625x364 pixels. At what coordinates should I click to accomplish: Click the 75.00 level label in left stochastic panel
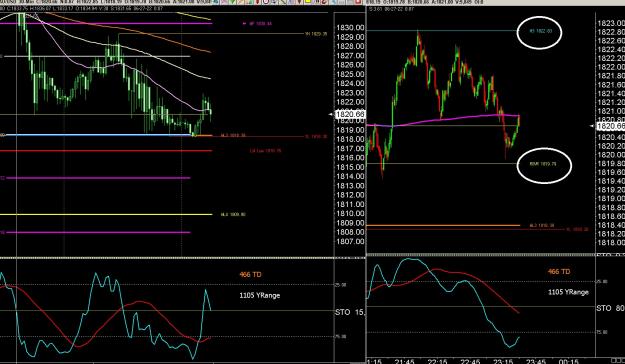(x=340, y=336)
